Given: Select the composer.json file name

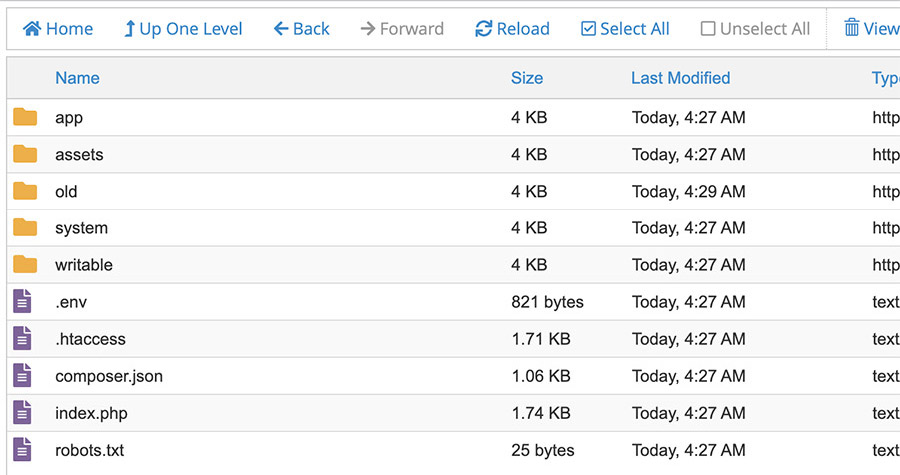Looking at the screenshot, I should (x=109, y=376).
